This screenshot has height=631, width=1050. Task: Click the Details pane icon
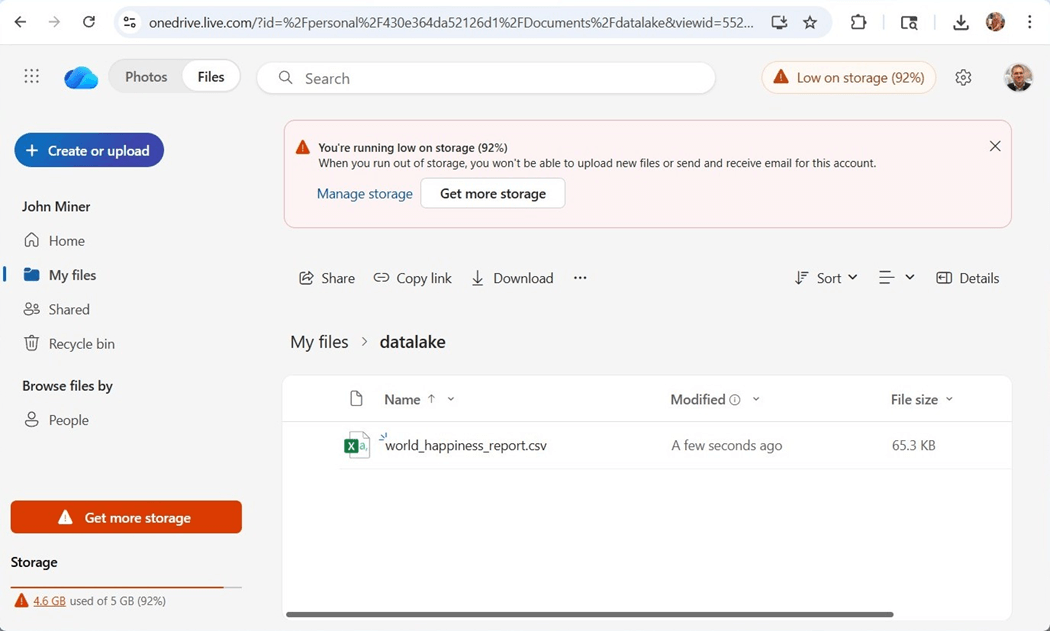[944, 278]
